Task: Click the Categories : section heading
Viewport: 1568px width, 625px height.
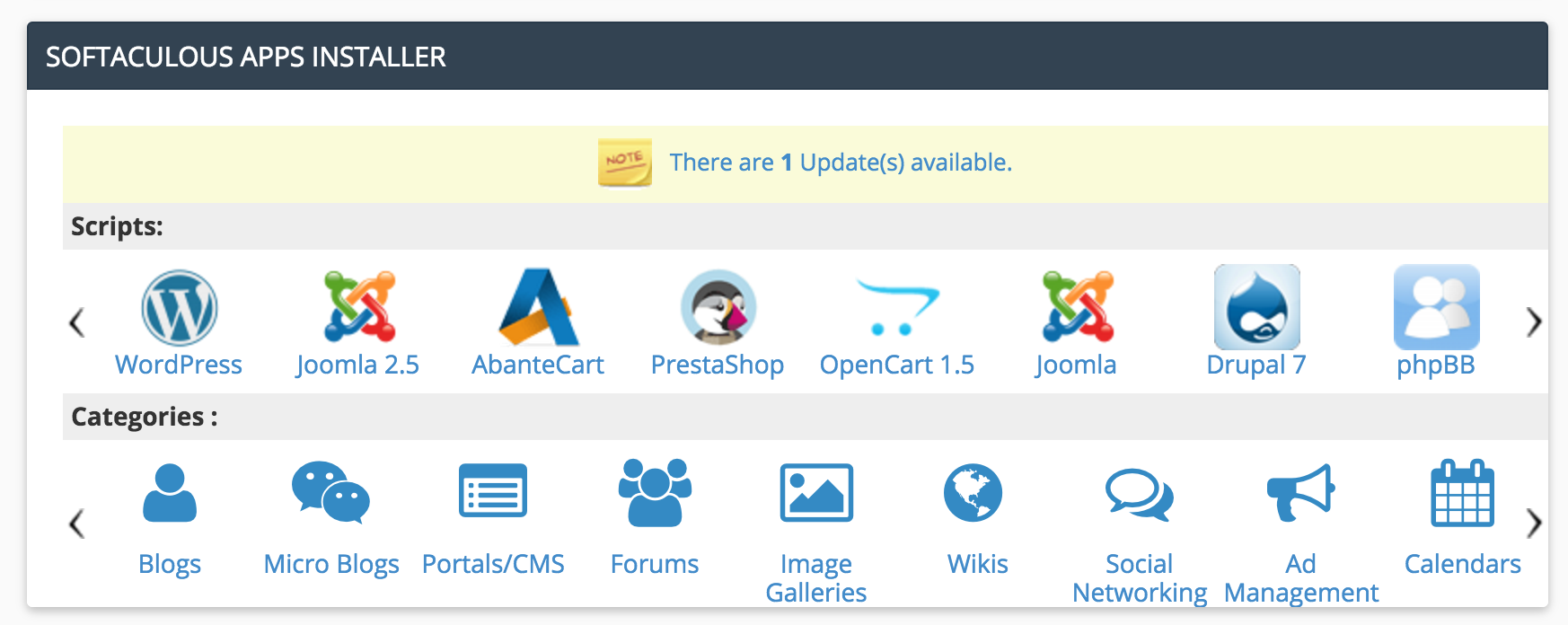Action: [x=145, y=417]
